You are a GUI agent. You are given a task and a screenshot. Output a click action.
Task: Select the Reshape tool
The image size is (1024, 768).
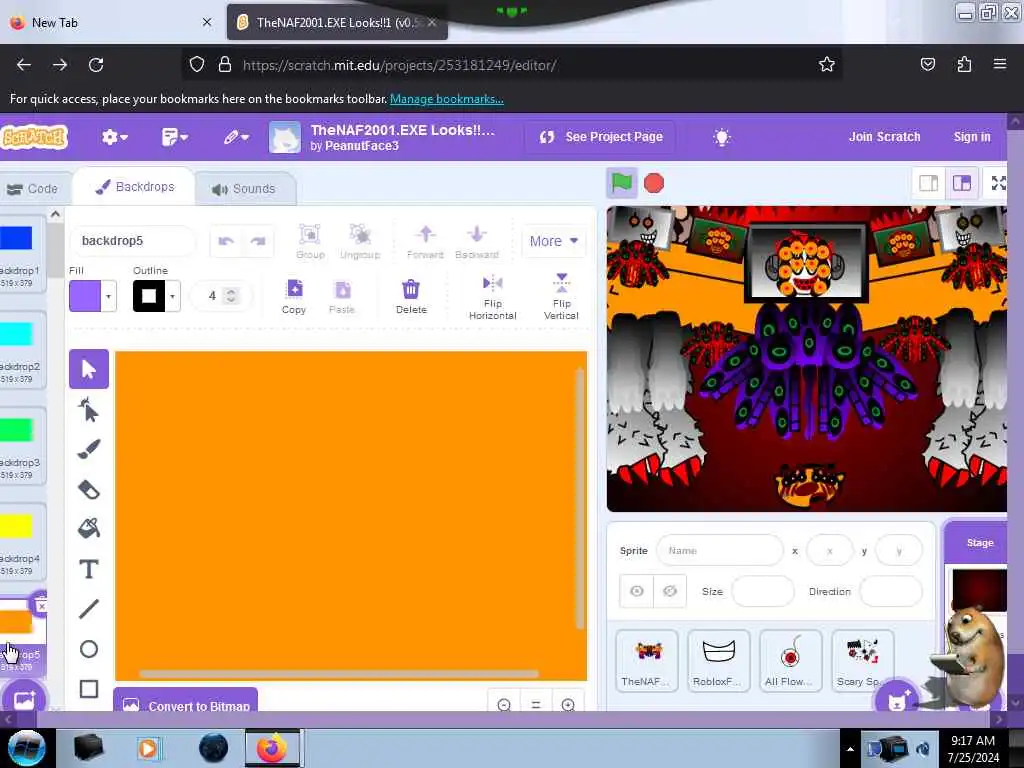[x=89, y=410]
